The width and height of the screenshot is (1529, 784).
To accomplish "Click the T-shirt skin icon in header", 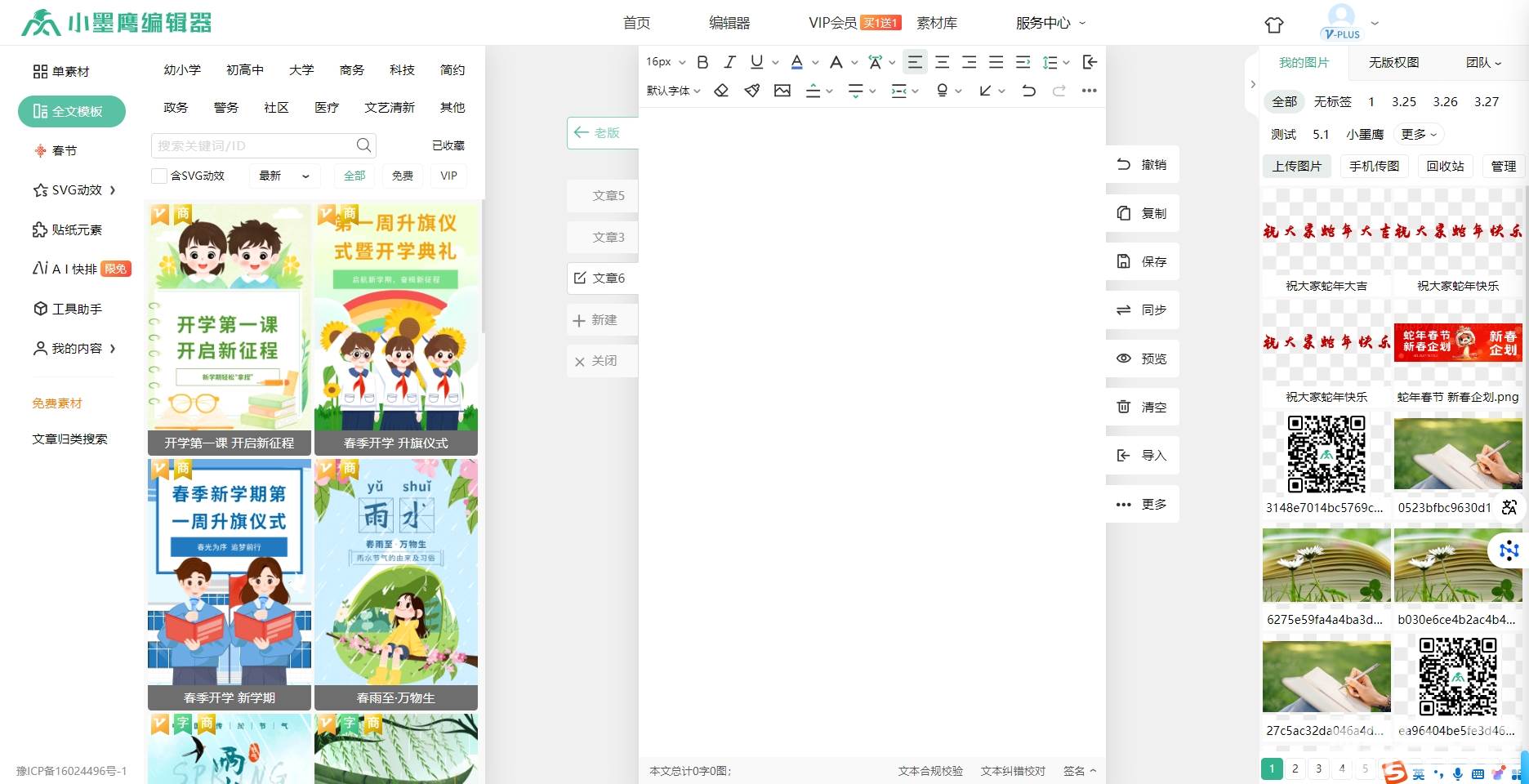I will [1274, 24].
